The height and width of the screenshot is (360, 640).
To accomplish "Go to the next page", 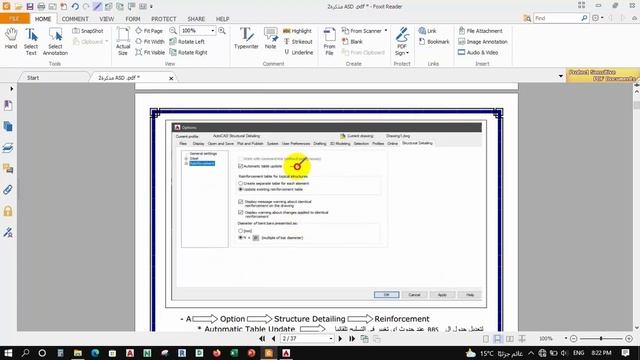I will pyautogui.click(x=340, y=339).
